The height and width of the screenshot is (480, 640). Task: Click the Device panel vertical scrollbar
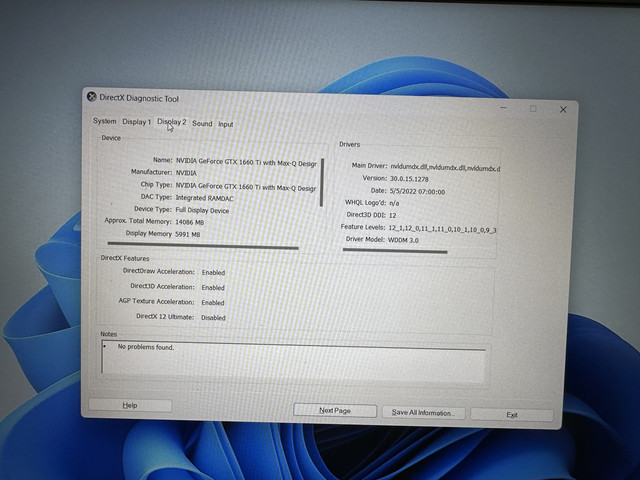322,182
